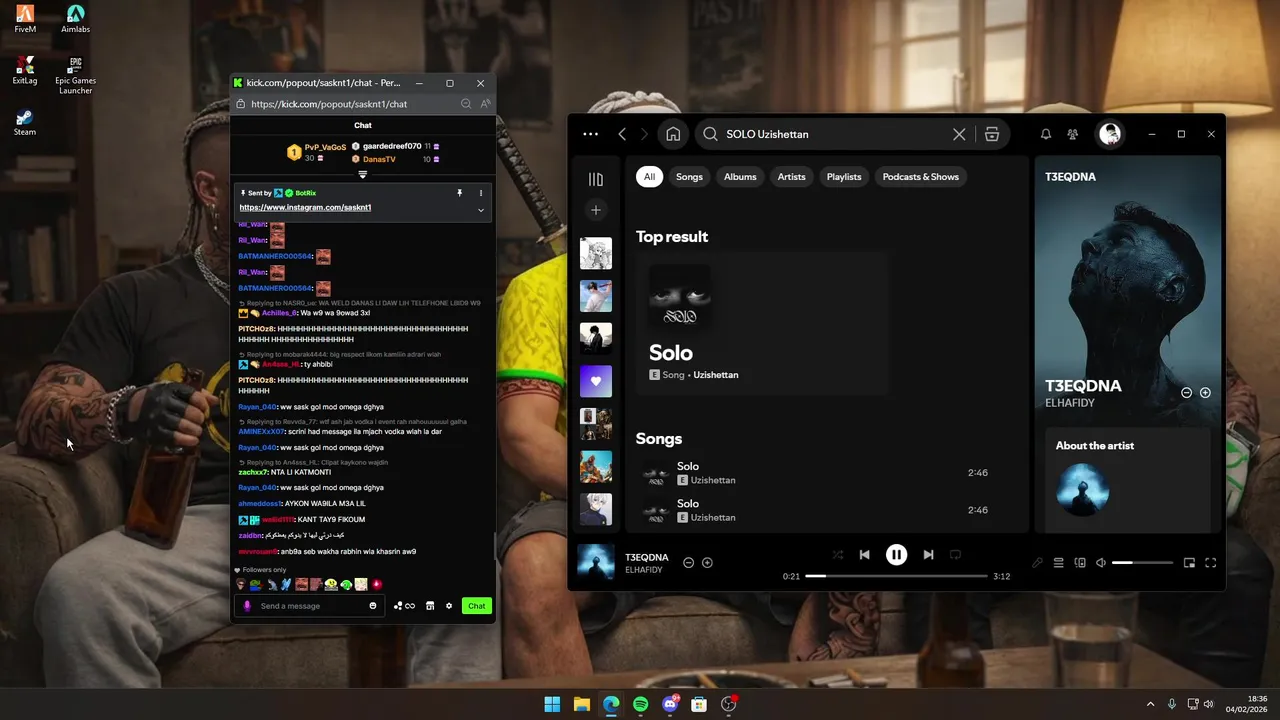The image size is (1280, 720).
Task: Open the Solo top result card
Action: tap(762, 323)
